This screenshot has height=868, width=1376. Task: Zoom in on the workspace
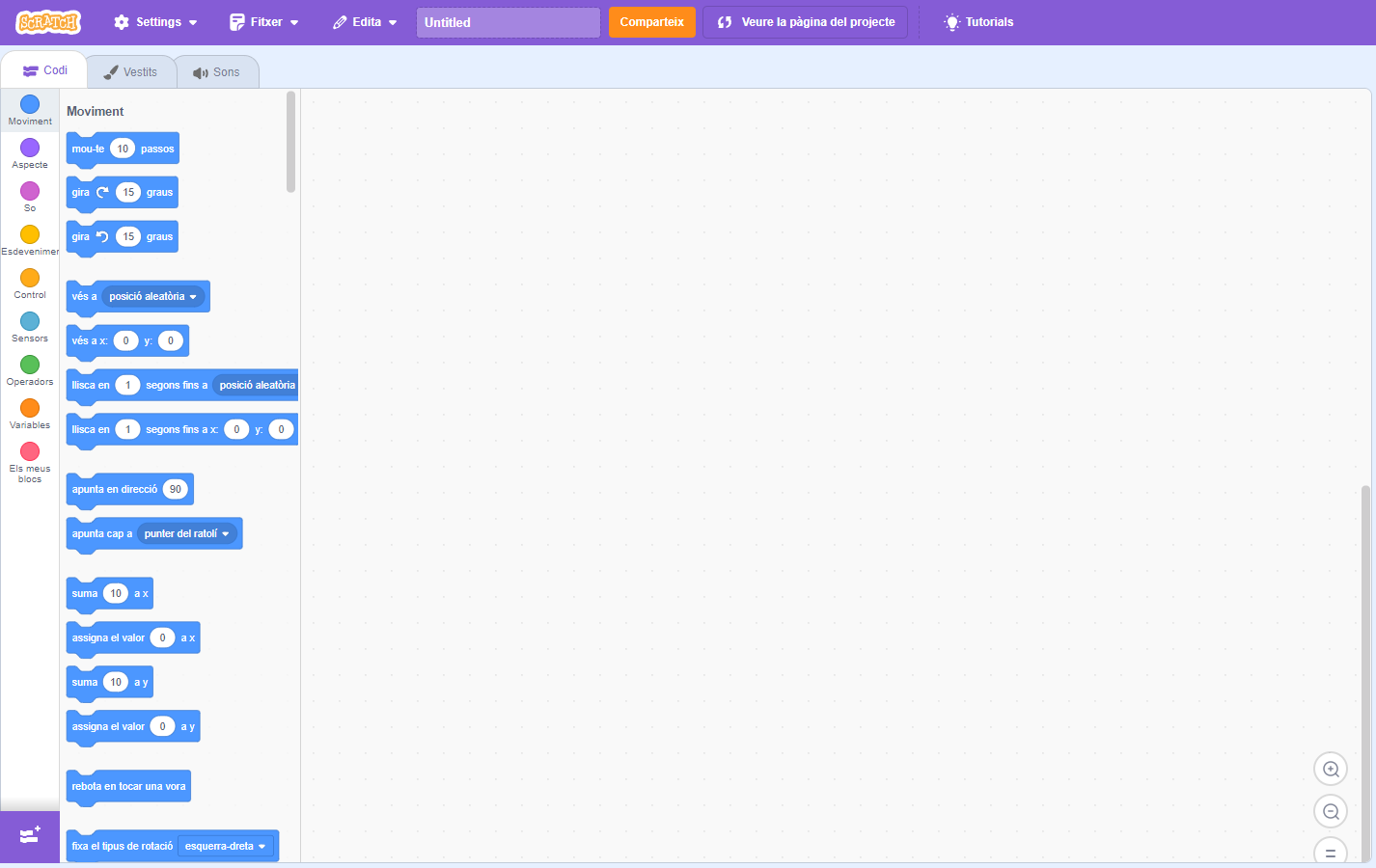(x=1331, y=769)
